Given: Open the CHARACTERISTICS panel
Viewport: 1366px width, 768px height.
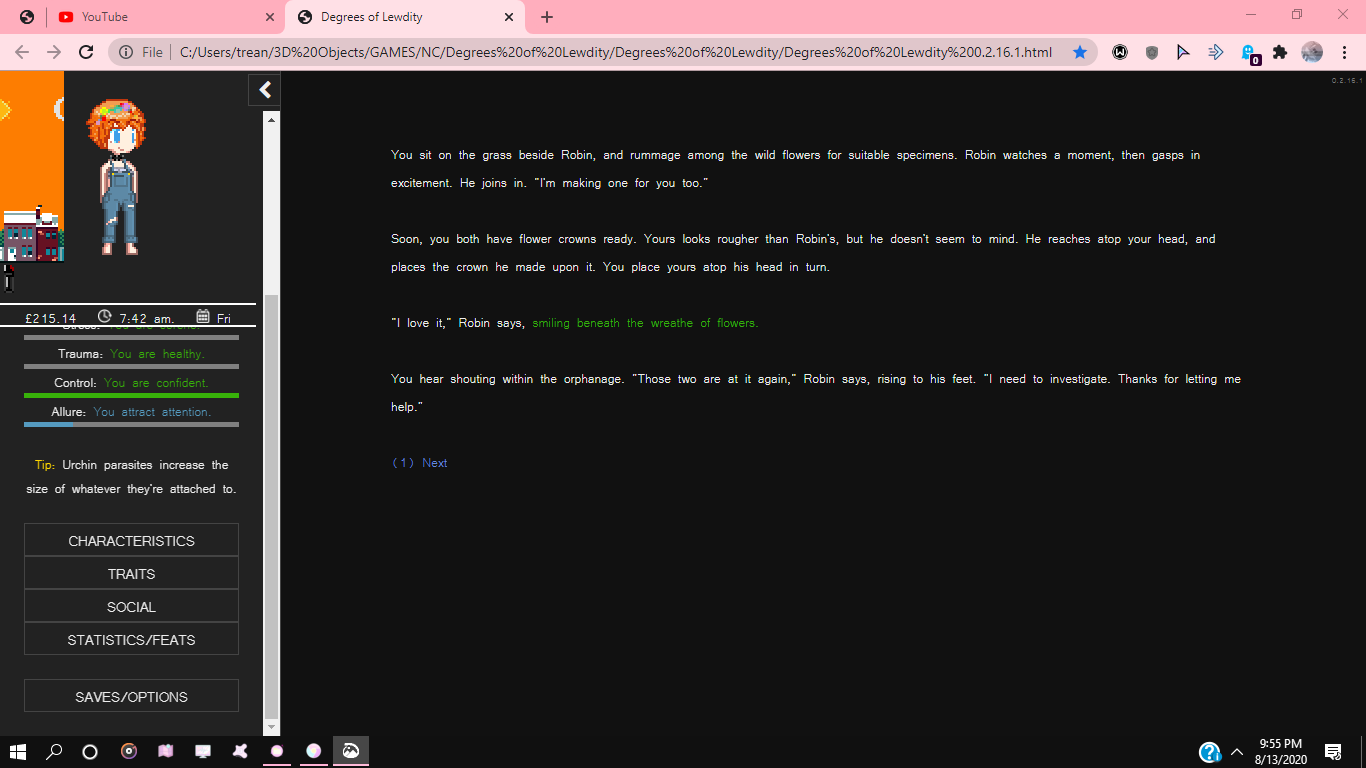Looking at the screenshot, I should (131, 541).
